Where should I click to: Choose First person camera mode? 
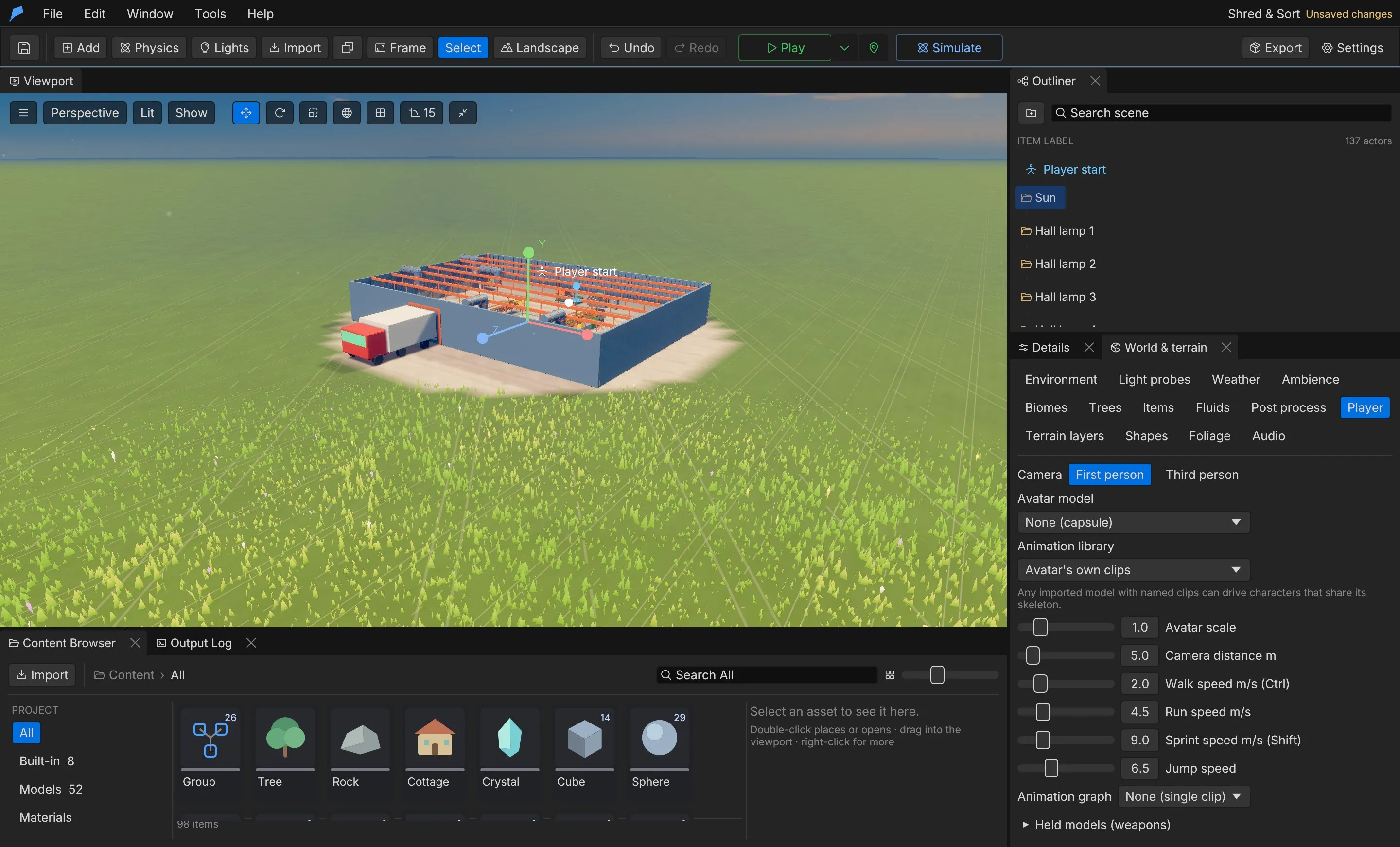(1109, 475)
